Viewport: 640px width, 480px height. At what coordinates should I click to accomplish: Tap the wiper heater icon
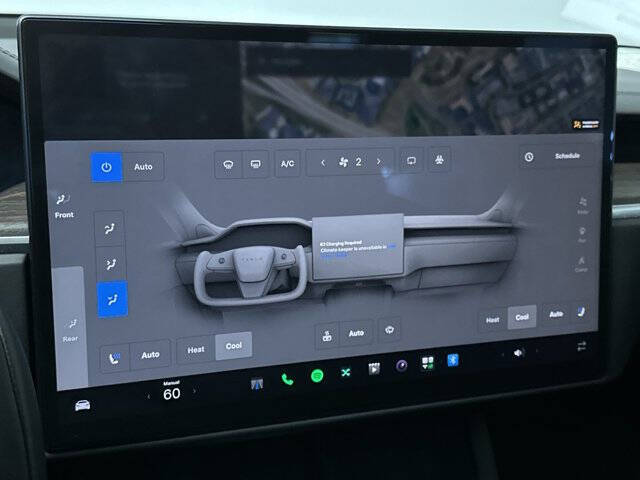click(x=389, y=330)
